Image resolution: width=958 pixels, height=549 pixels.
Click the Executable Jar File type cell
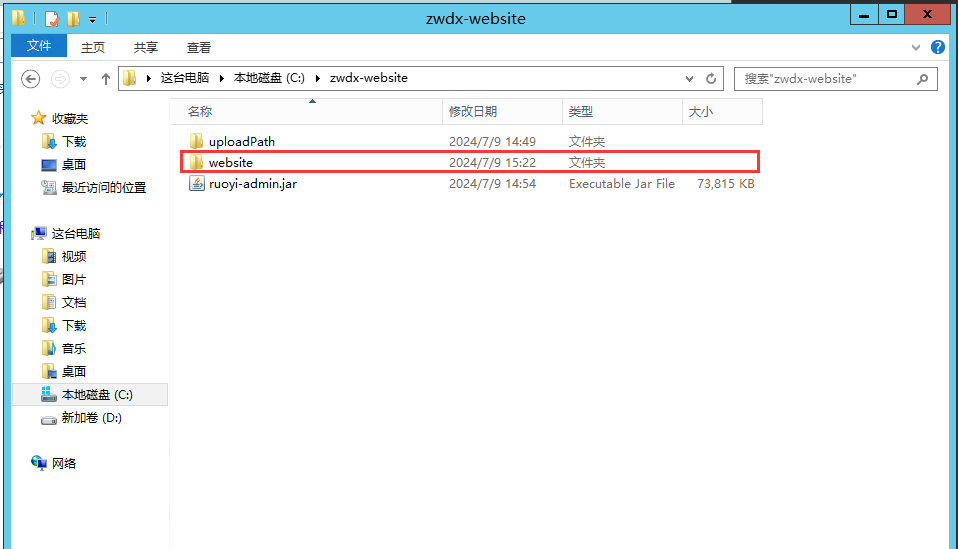tap(622, 184)
